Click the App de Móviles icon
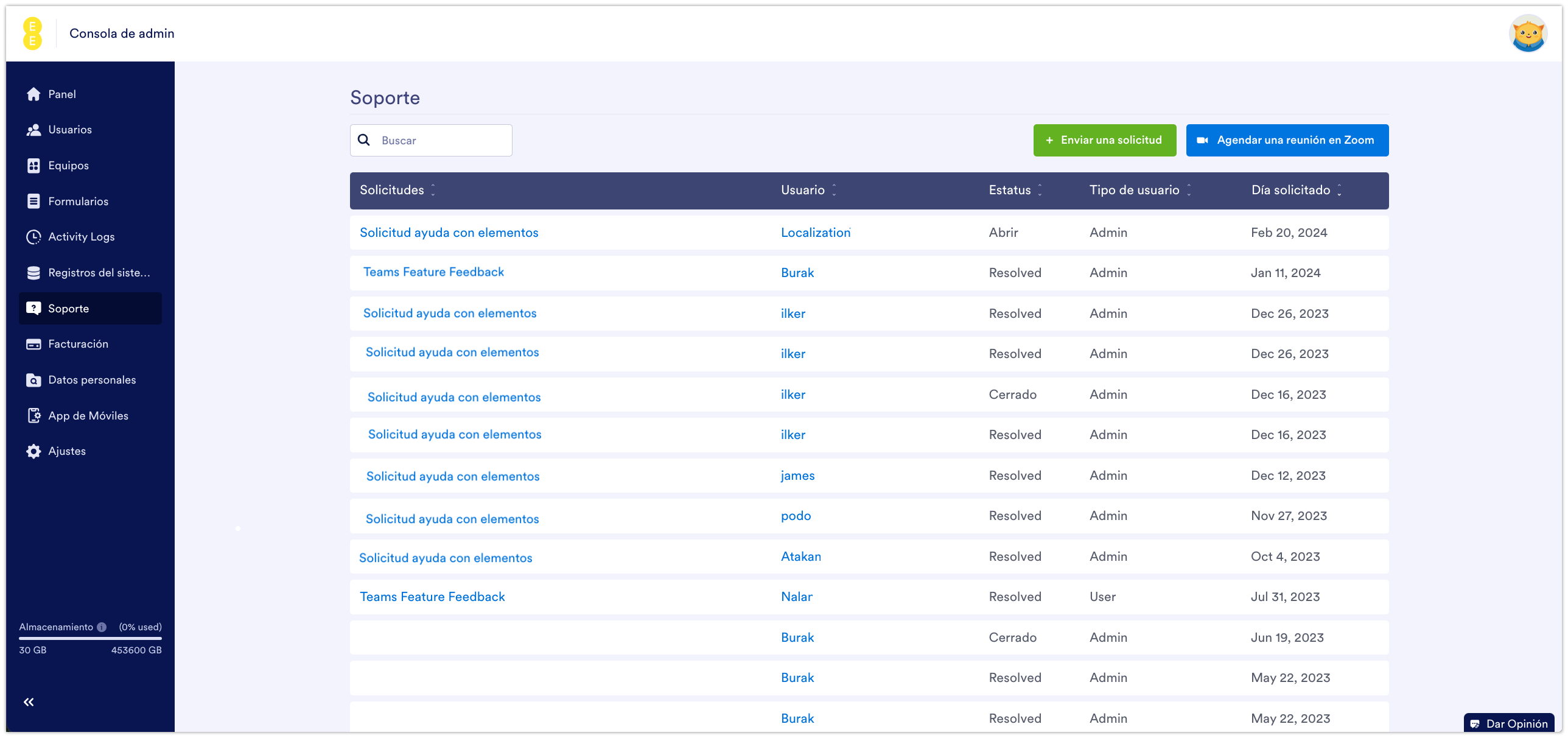Image resolution: width=1568 pixels, height=738 pixels. (33, 416)
